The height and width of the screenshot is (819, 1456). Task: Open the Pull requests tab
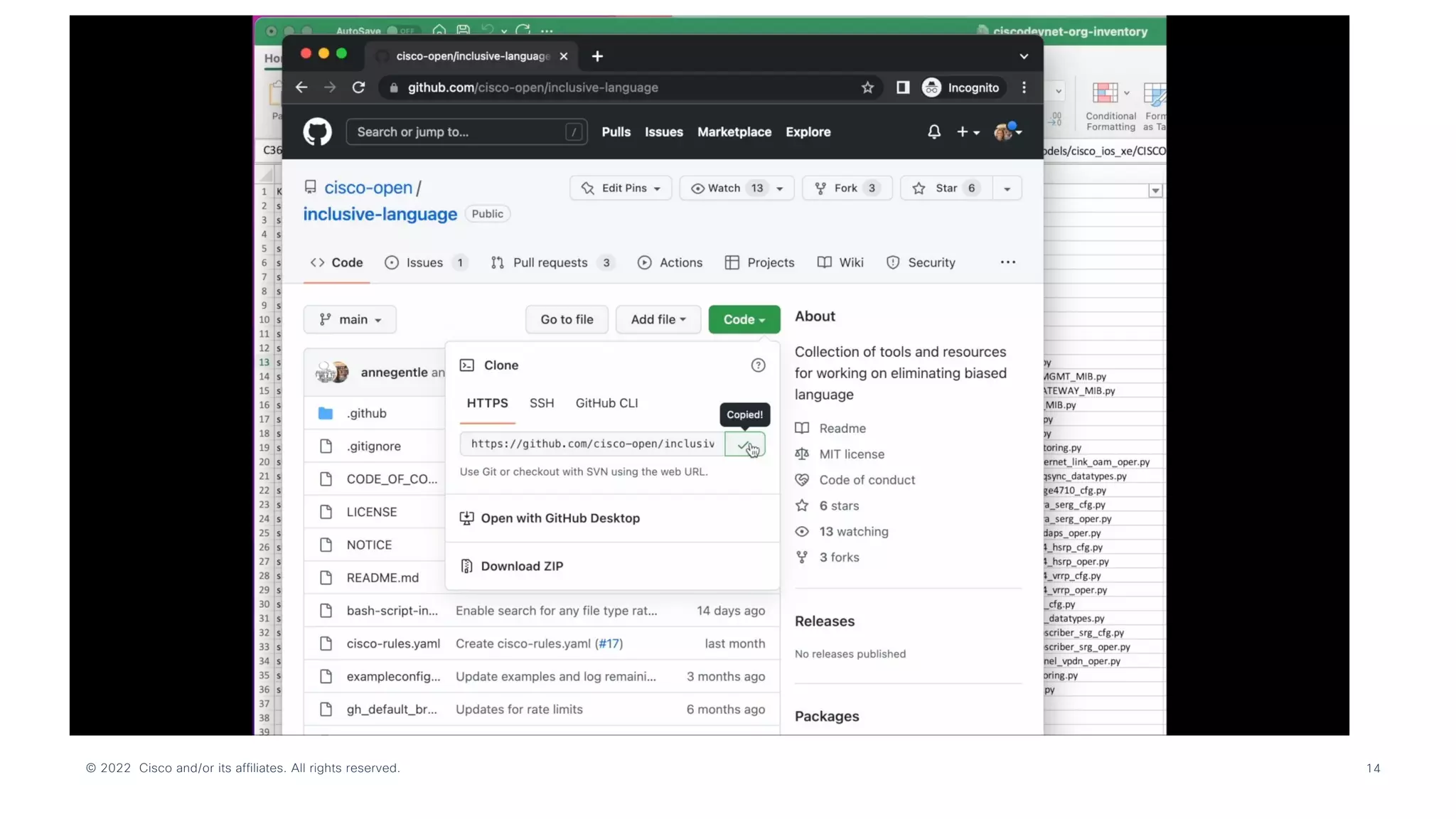(x=550, y=263)
